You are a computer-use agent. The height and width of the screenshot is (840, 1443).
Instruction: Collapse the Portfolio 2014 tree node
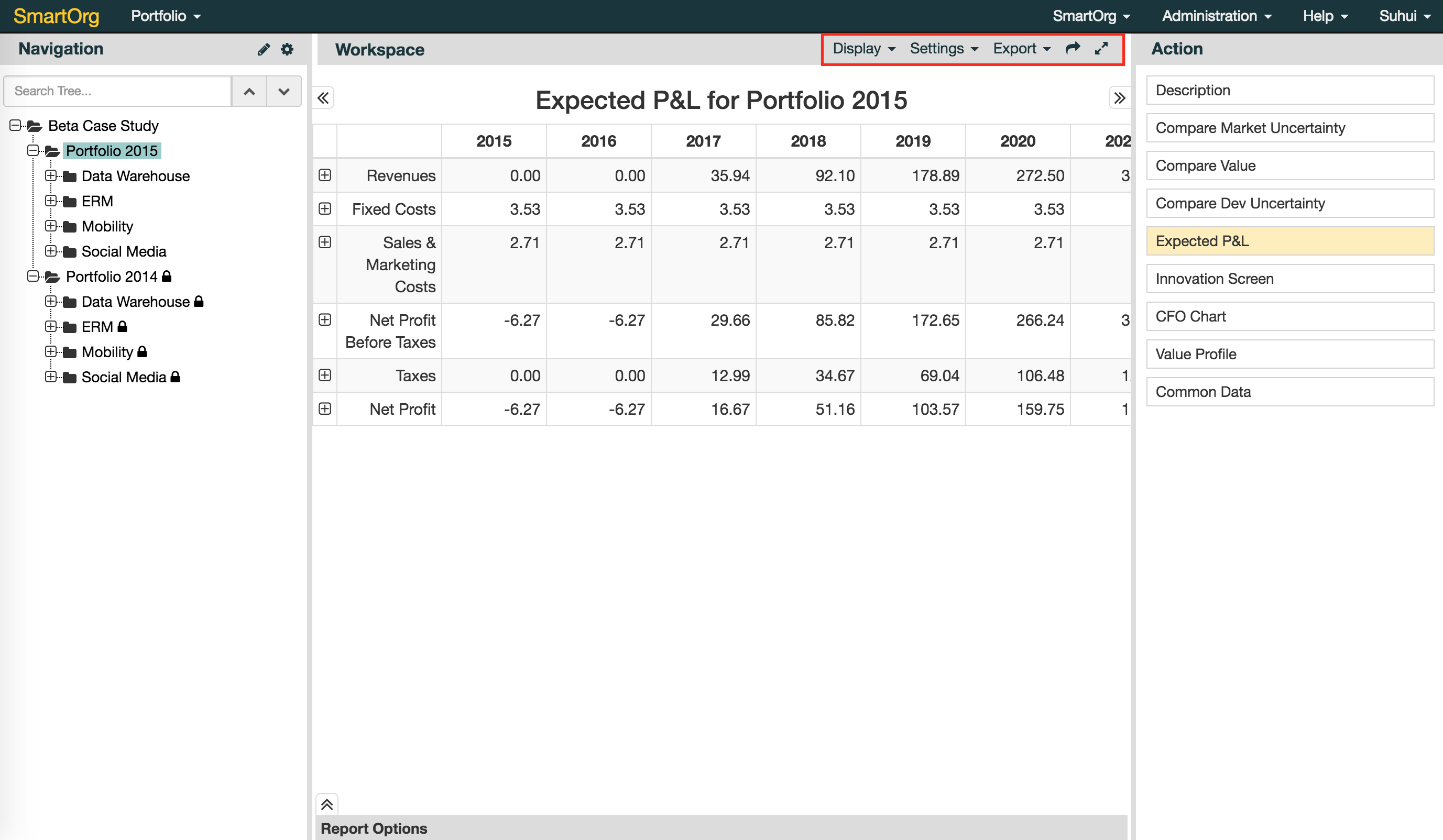[32, 277]
